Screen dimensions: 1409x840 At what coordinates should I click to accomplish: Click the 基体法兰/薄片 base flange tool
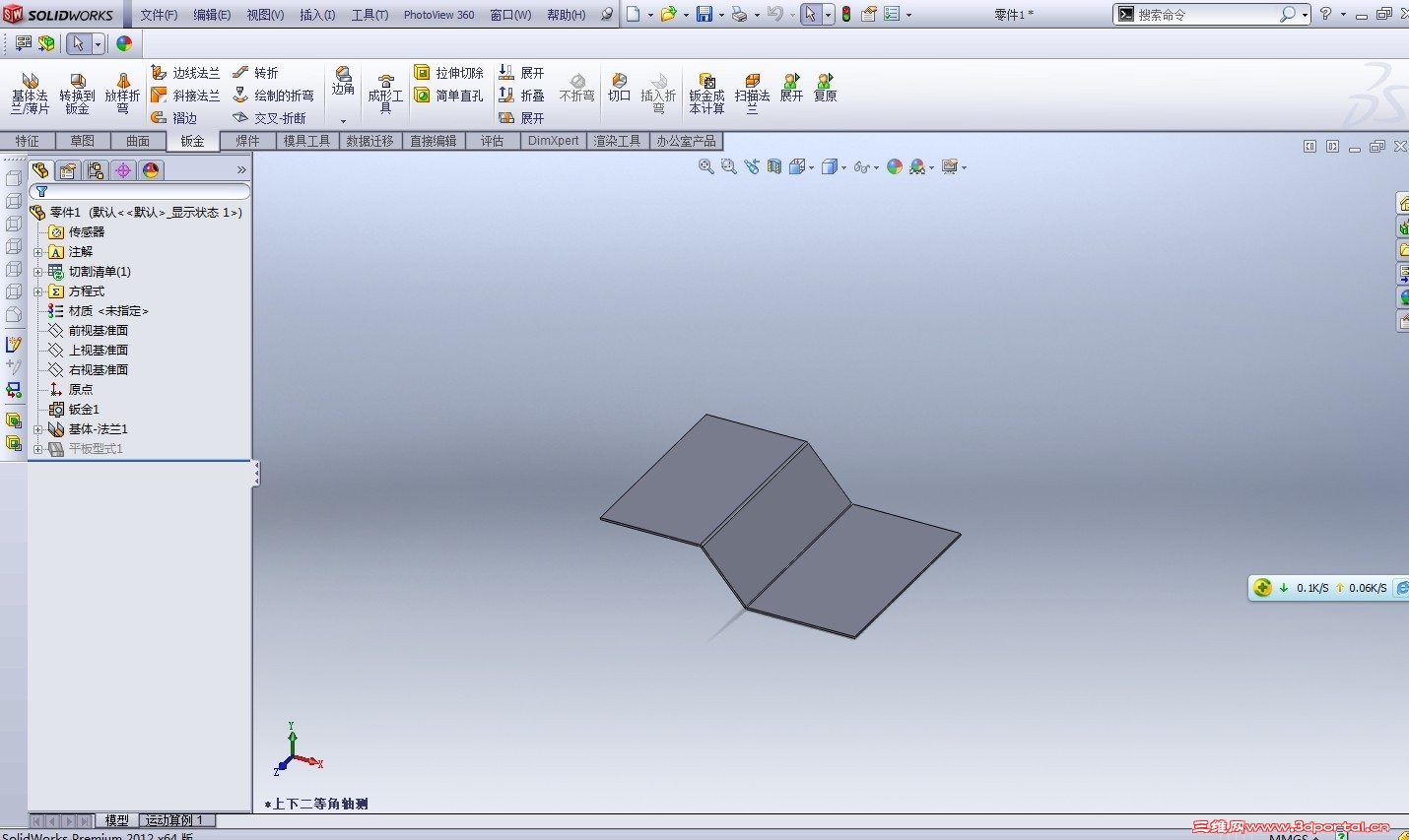pyautogui.click(x=30, y=93)
